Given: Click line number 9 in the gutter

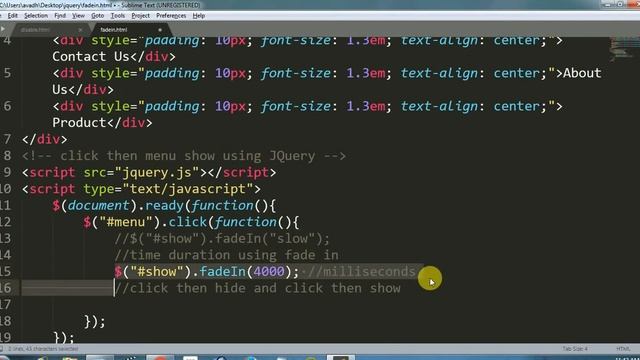Looking at the screenshot, I should pyautogui.click(x=7, y=172).
